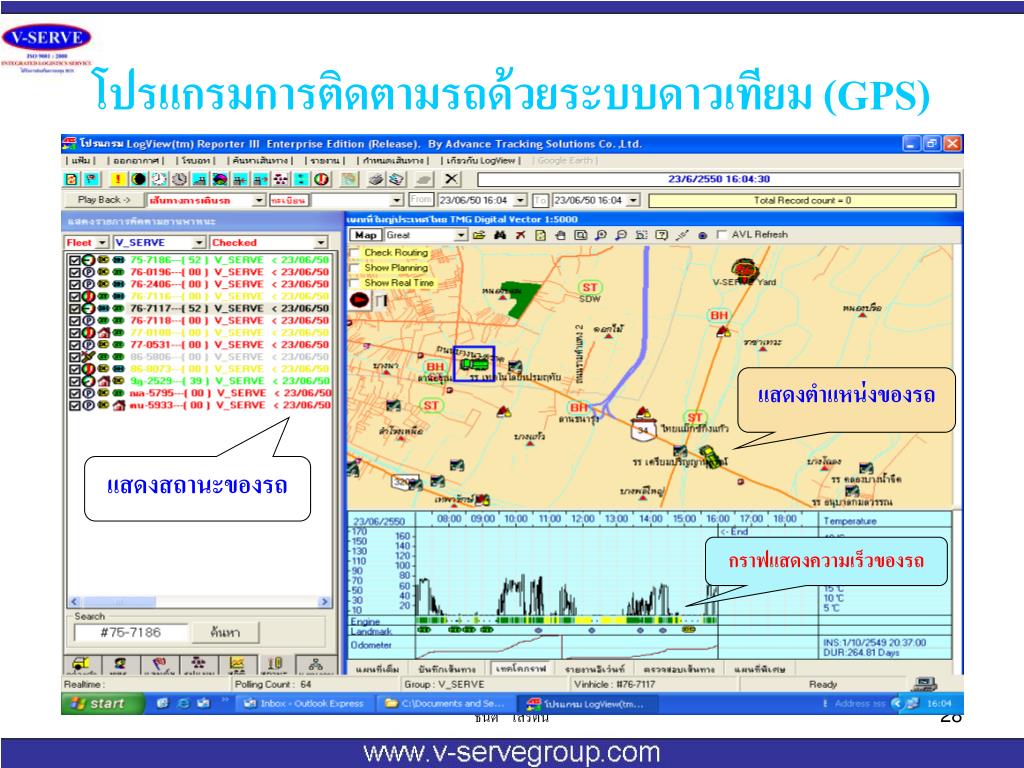Open the From date dropdown
This screenshot has width=1024, height=768.
tap(520, 200)
